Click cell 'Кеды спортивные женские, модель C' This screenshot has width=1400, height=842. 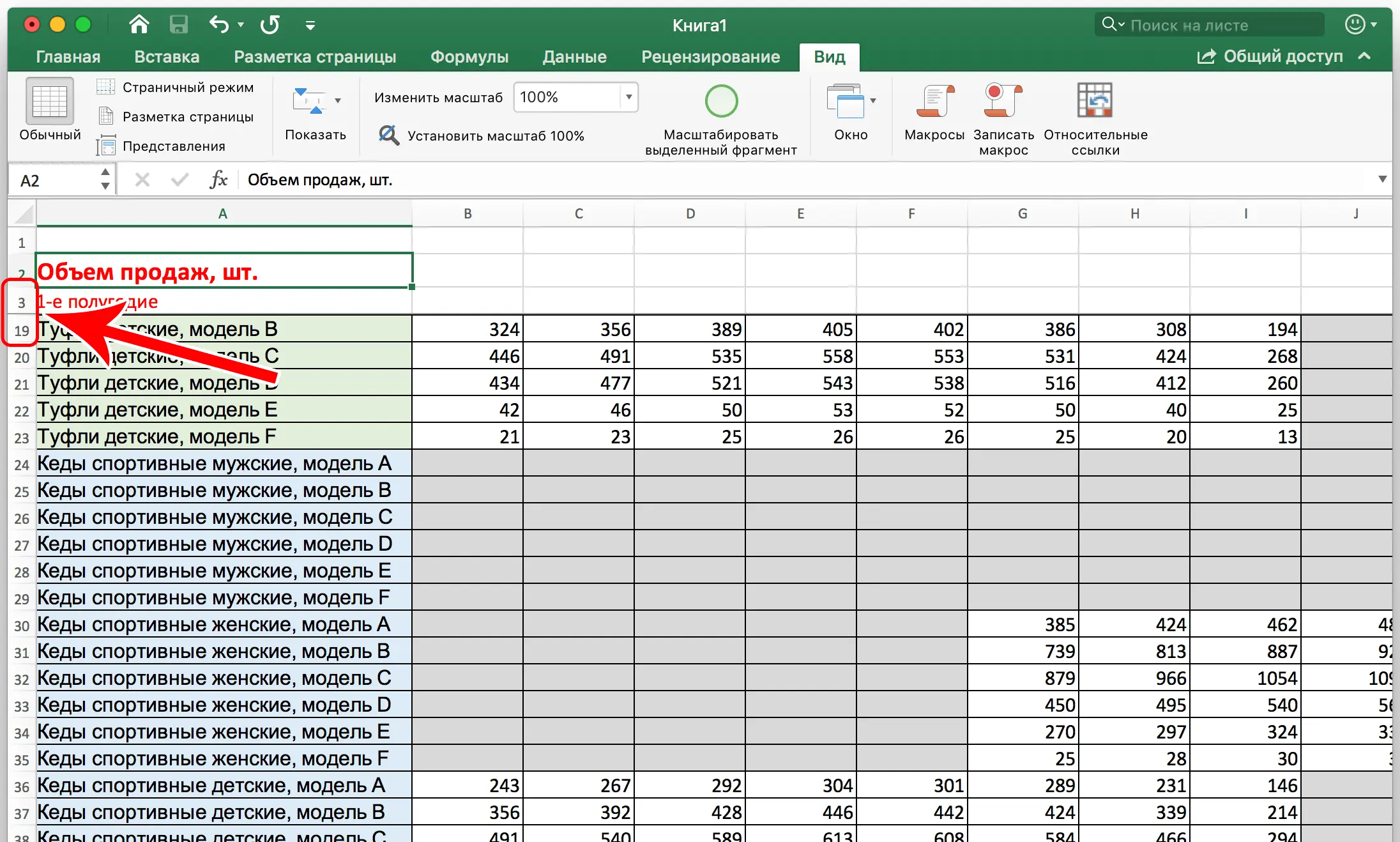pos(224,678)
